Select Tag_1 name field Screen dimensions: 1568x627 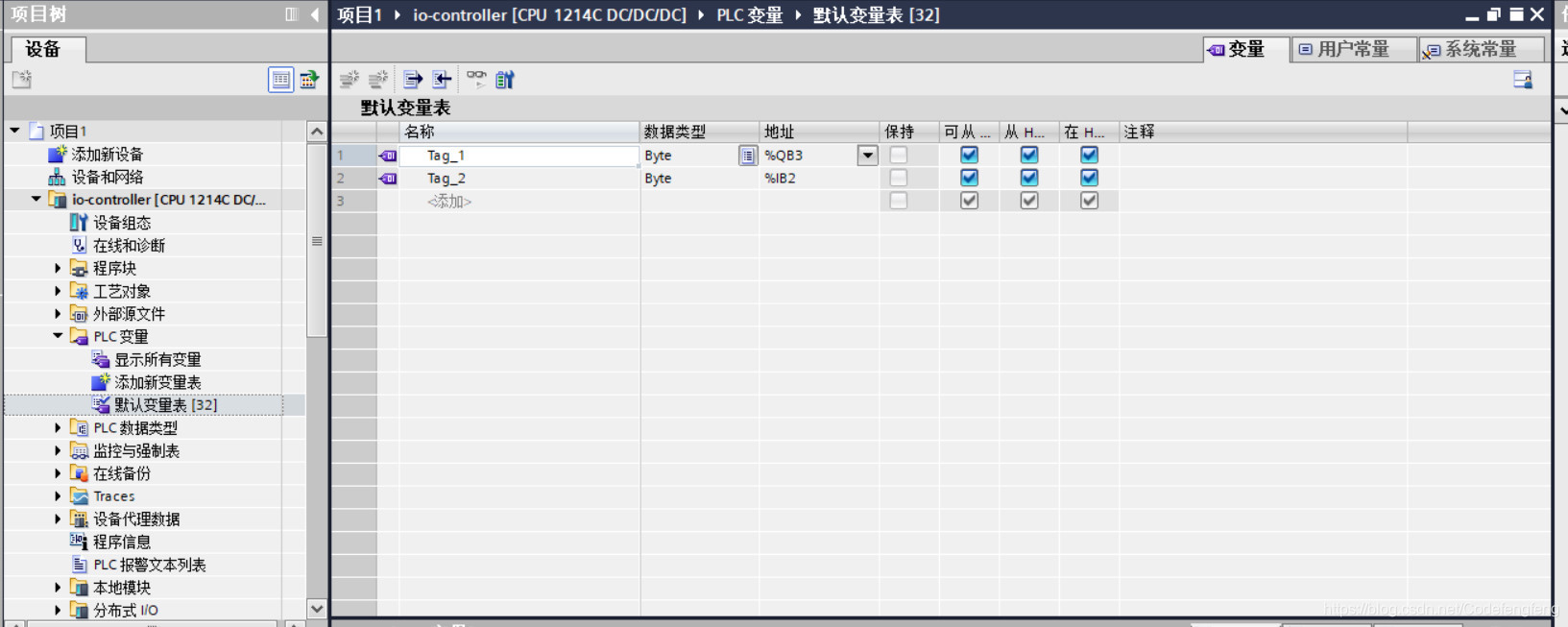pos(519,156)
